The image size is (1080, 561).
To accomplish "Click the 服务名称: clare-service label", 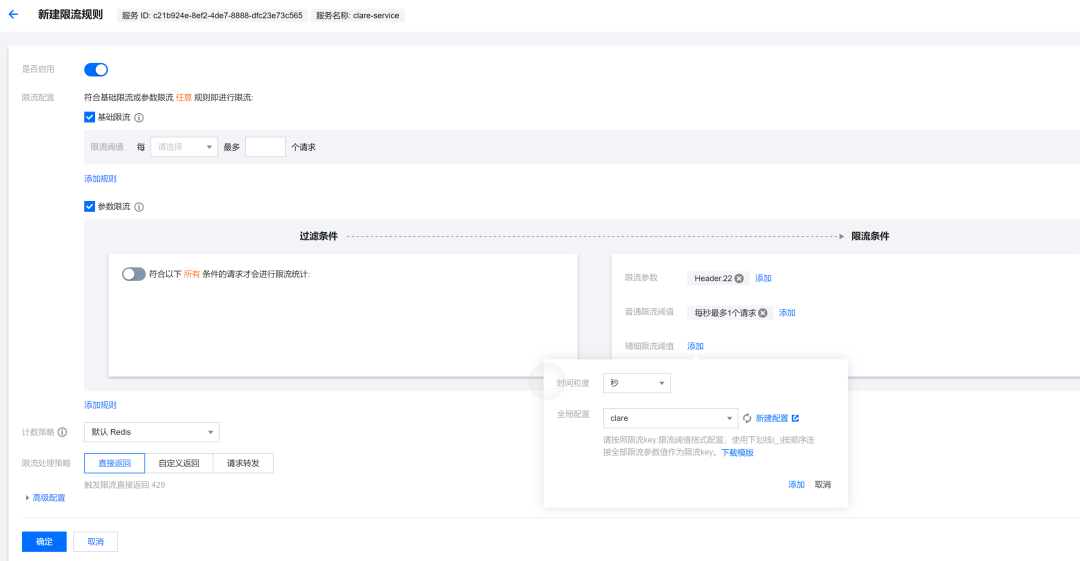I will point(357,15).
